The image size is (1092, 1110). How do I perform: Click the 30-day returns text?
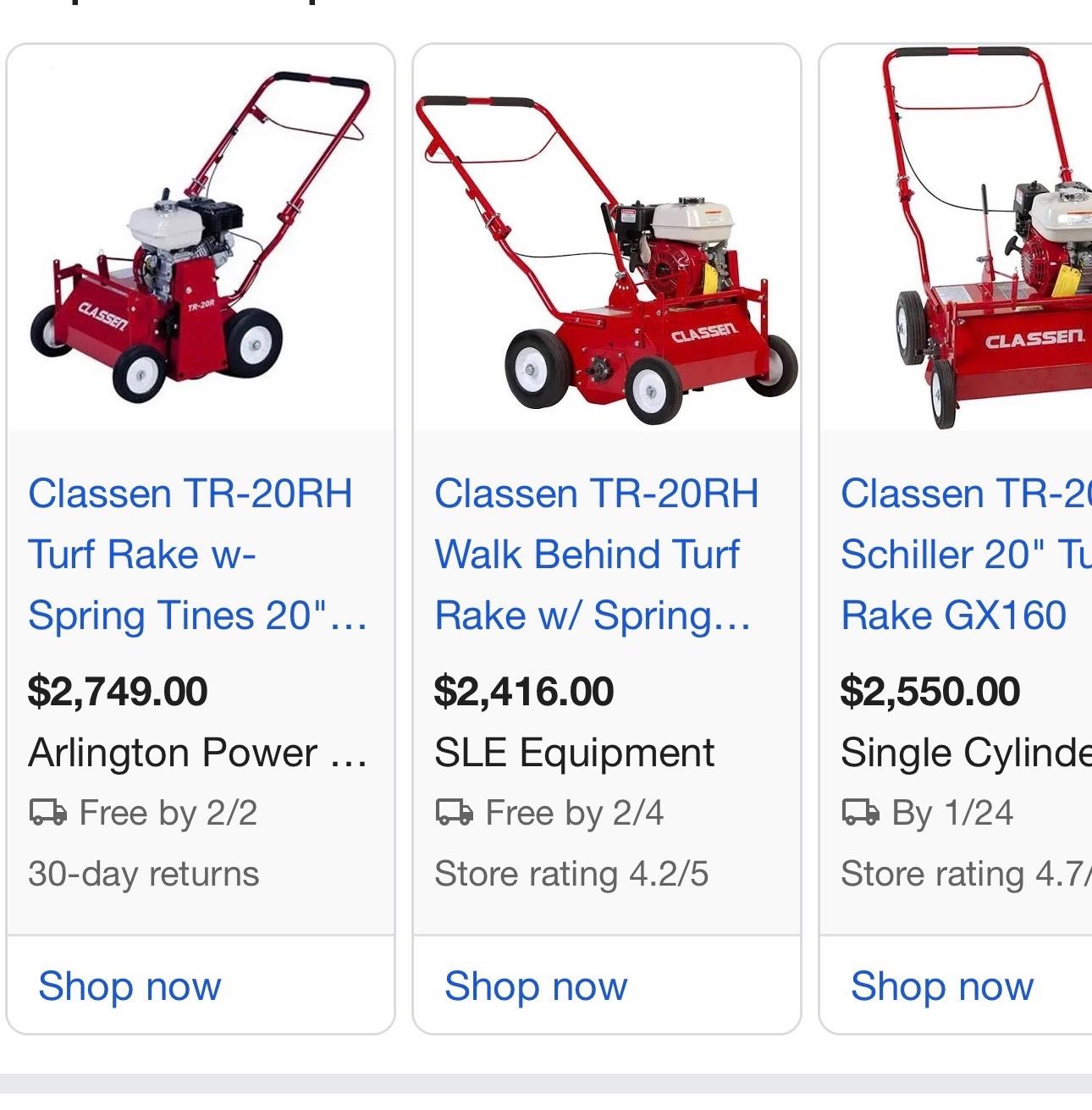[143, 874]
